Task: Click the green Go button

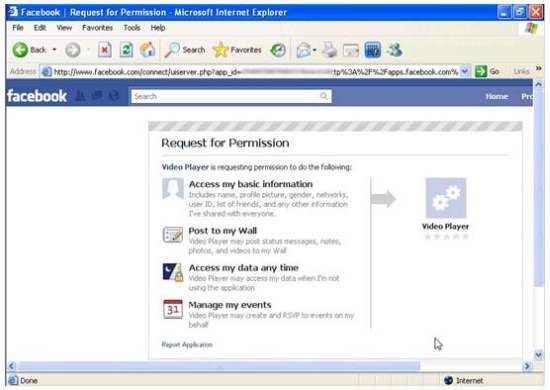Action: tap(487, 72)
